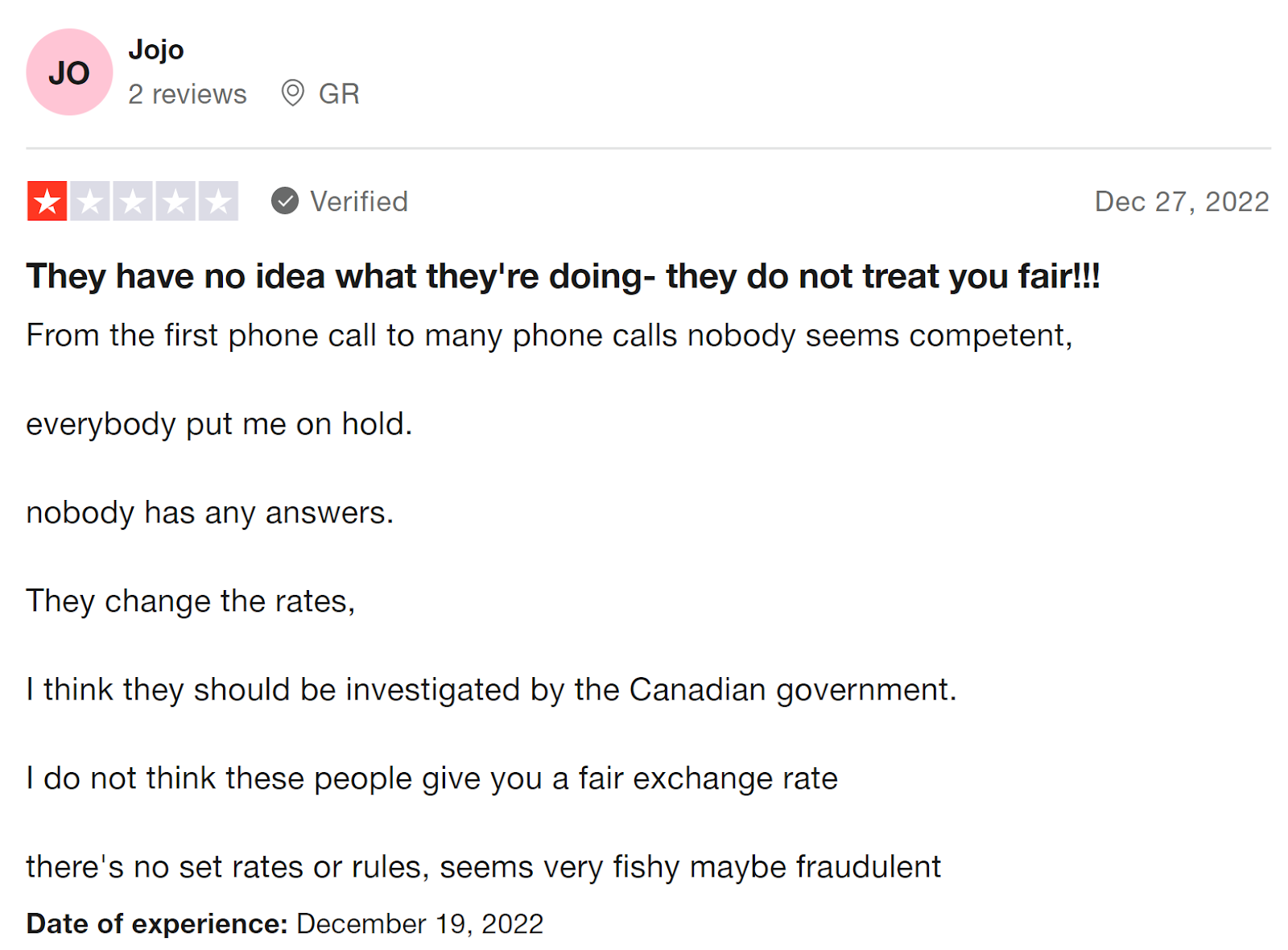Click the 'seems very fishy' closing line
The width and height of the screenshot is (1288, 950).
pyautogui.click(x=483, y=867)
